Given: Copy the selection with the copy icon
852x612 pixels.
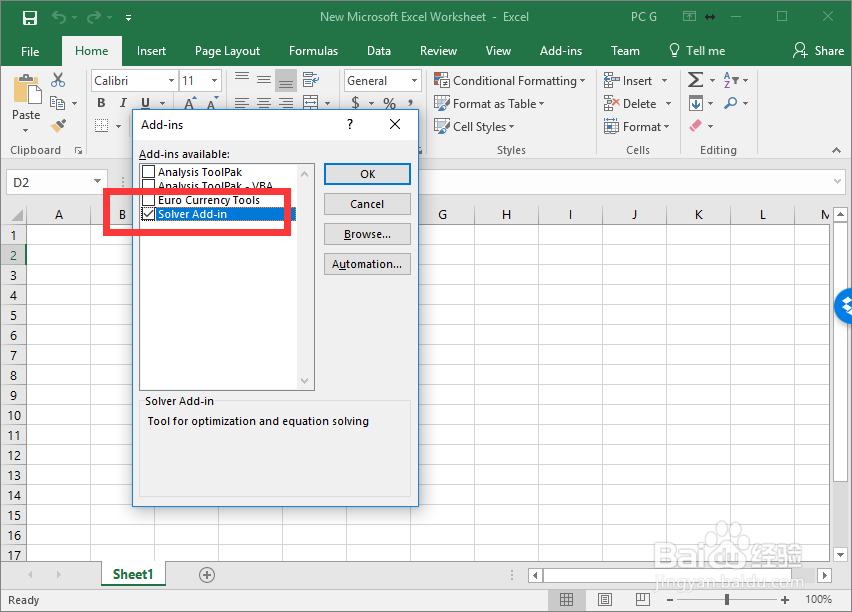Looking at the screenshot, I should 58,103.
